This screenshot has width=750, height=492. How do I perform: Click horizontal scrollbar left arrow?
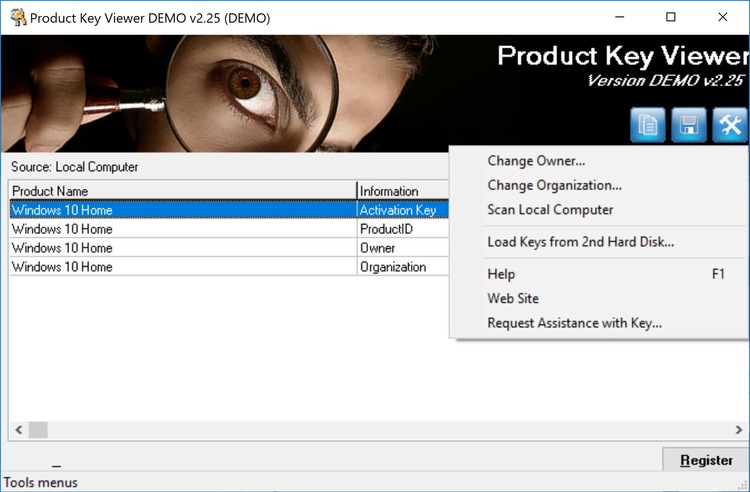click(19, 429)
